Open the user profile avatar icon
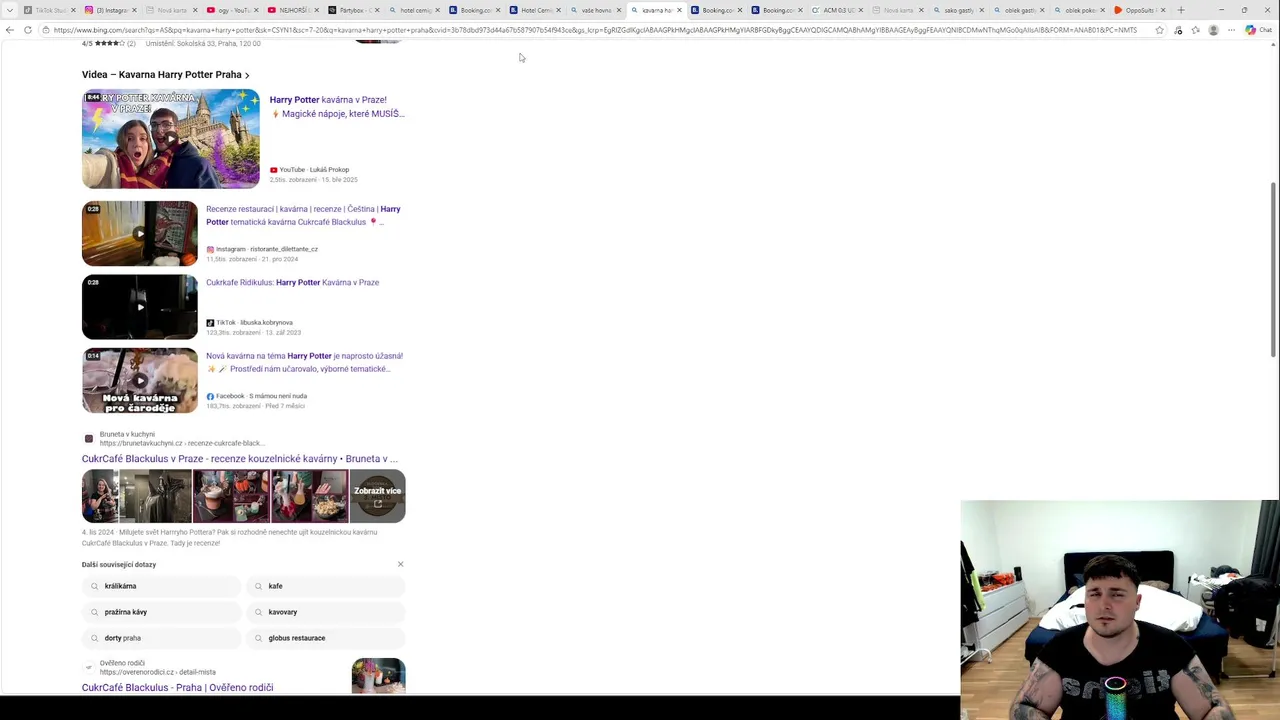Image resolution: width=1280 pixels, height=720 pixels. coord(1213,30)
